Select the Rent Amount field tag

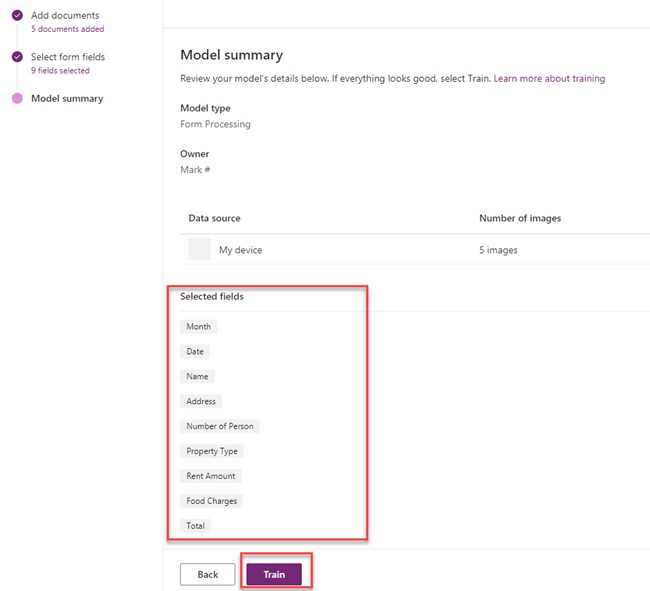coord(211,476)
